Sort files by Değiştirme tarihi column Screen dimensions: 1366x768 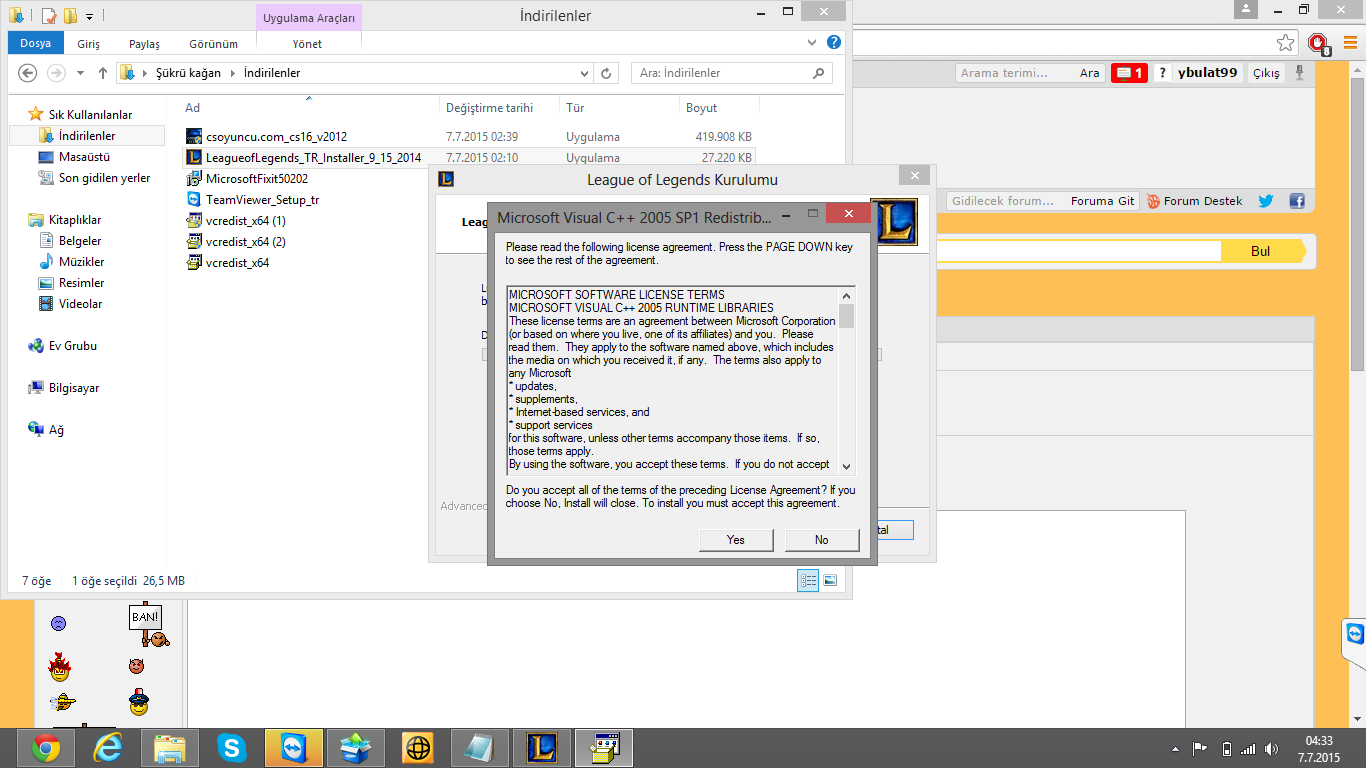pos(489,108)
